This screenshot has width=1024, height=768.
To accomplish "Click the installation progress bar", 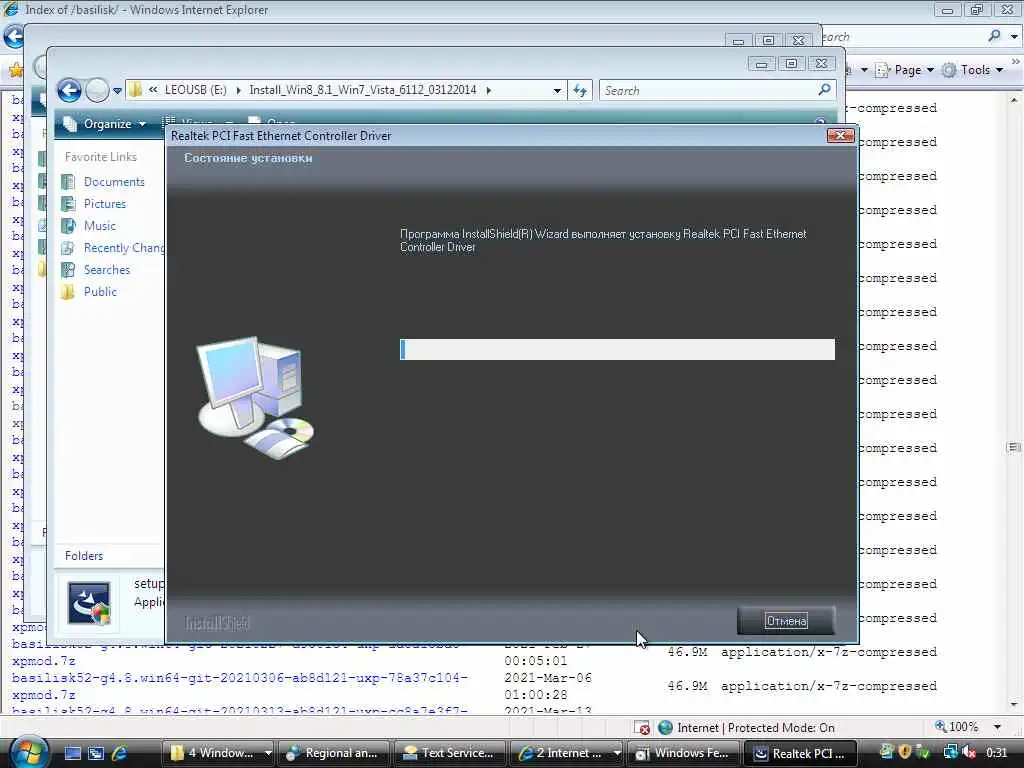I will pyautogui.click(x=617, y=349).
